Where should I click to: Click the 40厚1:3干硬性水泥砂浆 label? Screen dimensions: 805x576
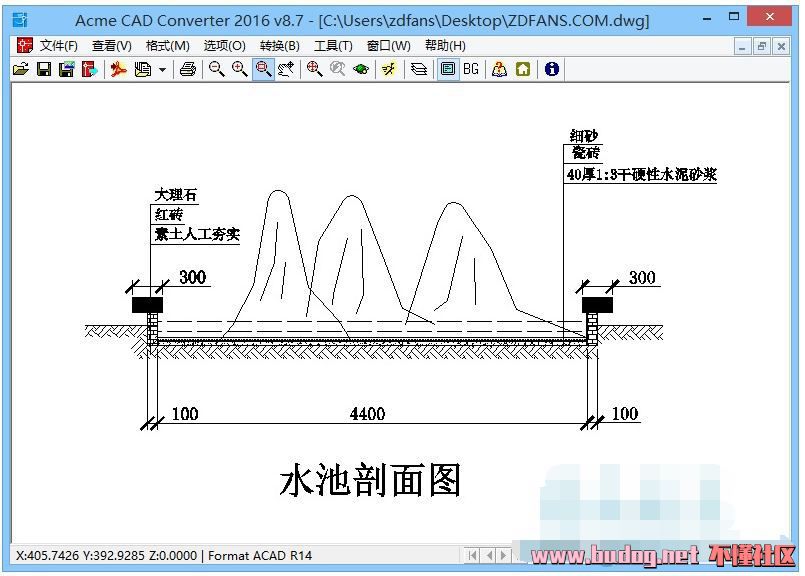coord(642,175)
